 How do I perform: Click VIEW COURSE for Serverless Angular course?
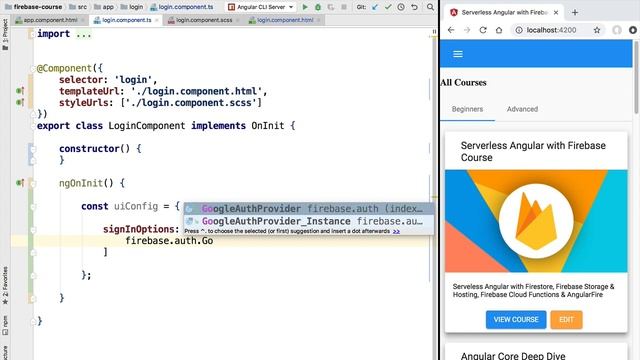click(x=516, y=320)
